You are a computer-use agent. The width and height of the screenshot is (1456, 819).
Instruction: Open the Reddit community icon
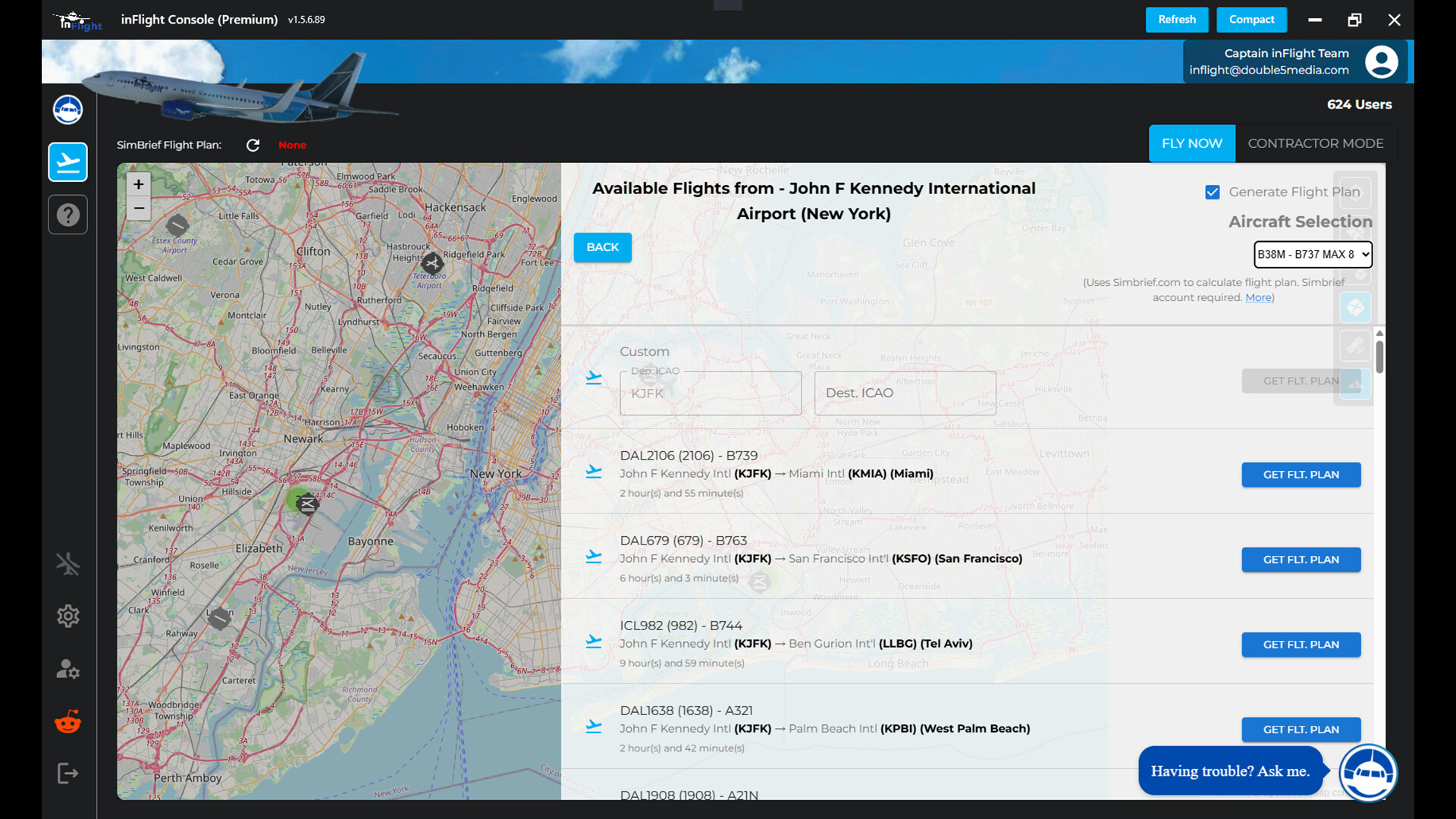click(67, 721)
